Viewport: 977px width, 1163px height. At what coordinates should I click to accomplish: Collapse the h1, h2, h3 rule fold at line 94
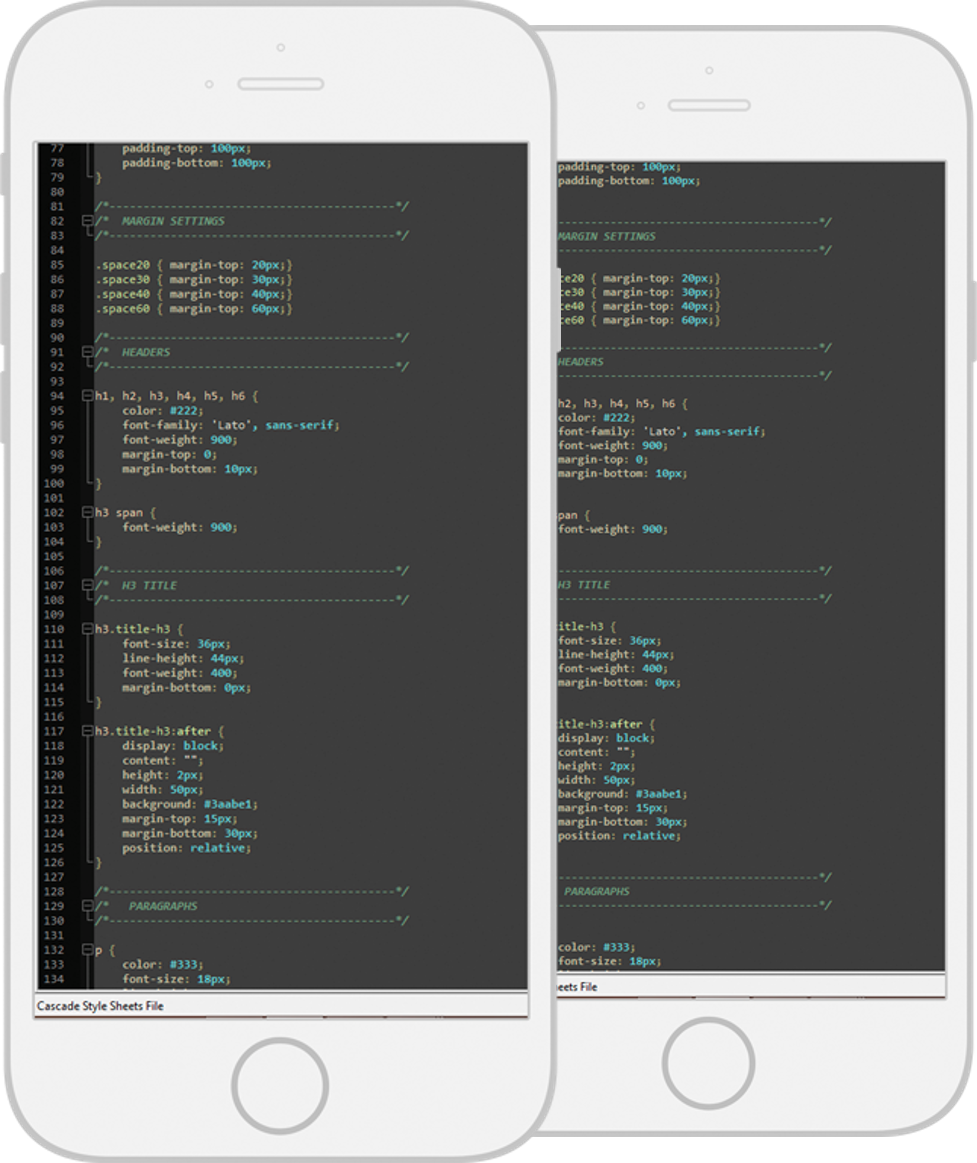[88, 396]
